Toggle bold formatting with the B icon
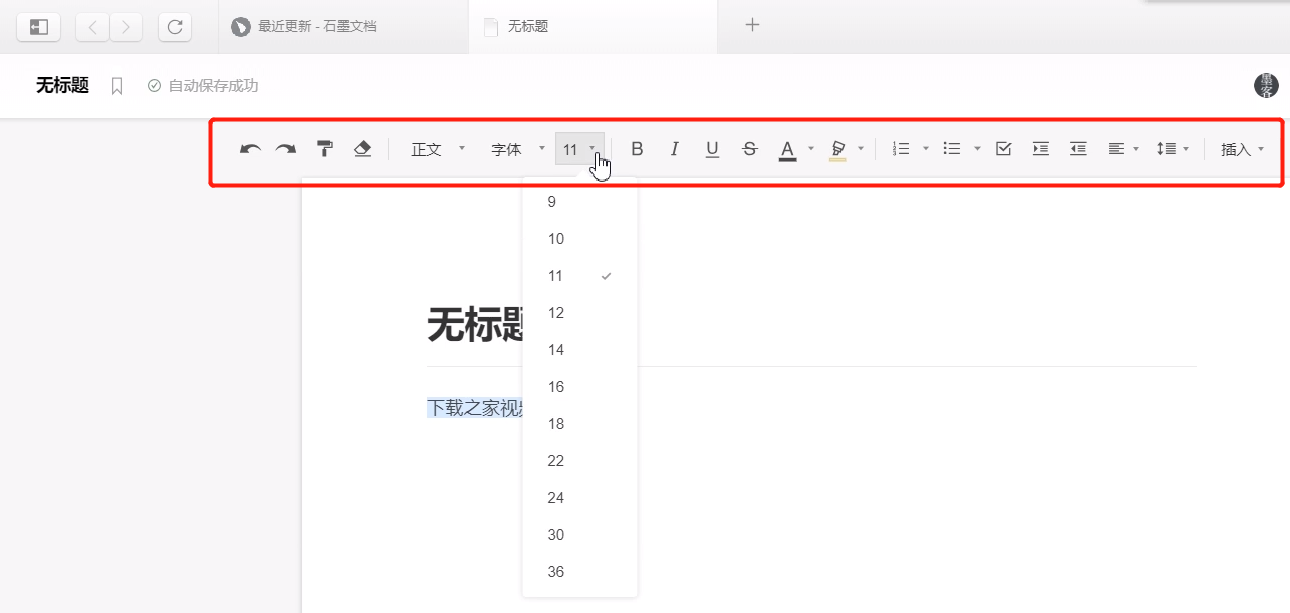The height and width of the screenshot is (613, 1290). pos(637,148)
